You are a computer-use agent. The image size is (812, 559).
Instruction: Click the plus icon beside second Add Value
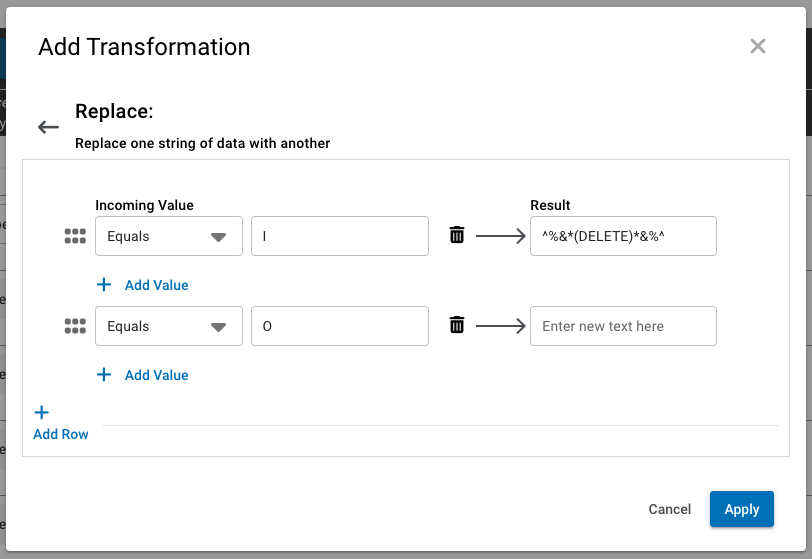click(x=104, y=375)
